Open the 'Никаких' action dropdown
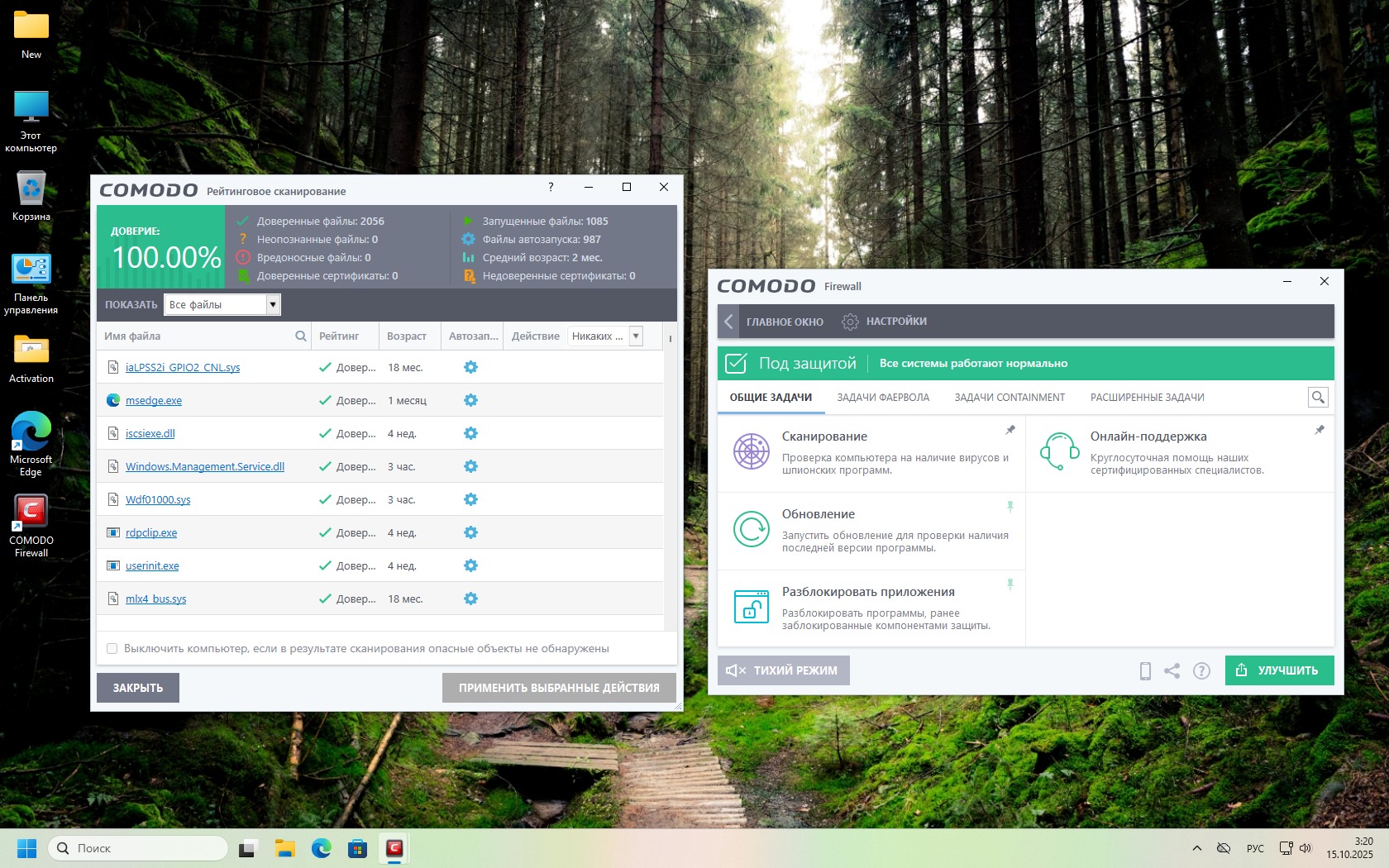 pyautogui.click(x=636, y=336)
